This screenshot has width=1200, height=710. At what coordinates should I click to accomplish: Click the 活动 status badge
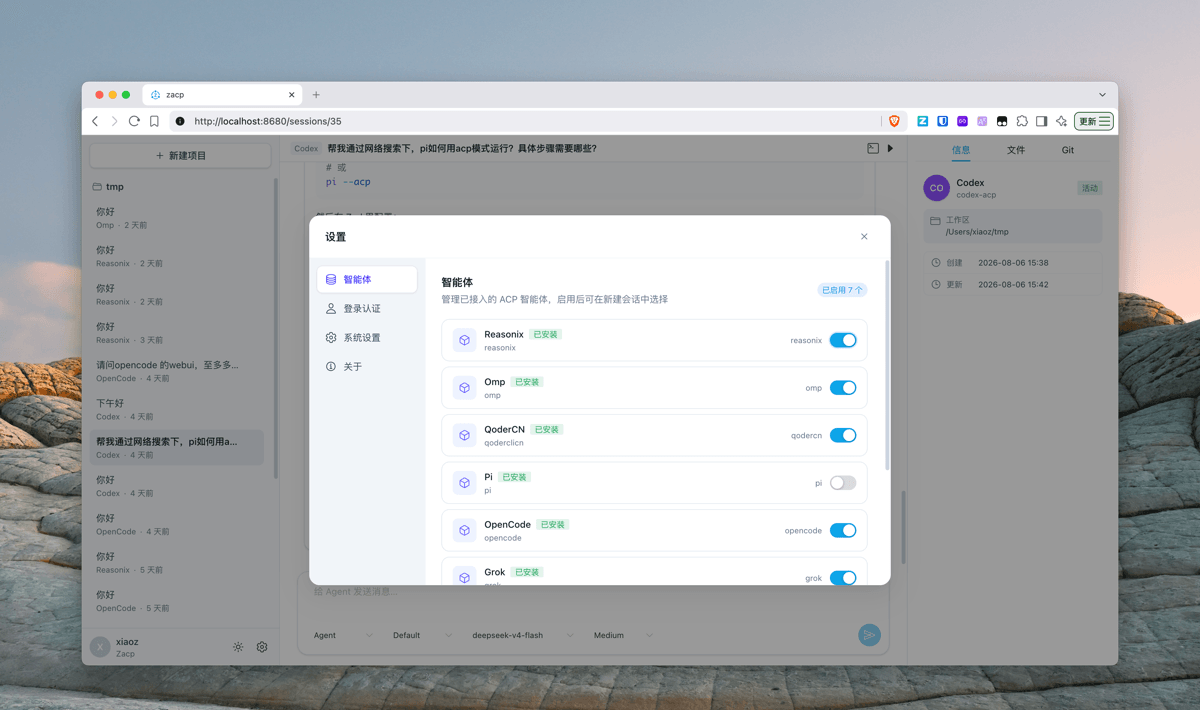click(1089, 188)
